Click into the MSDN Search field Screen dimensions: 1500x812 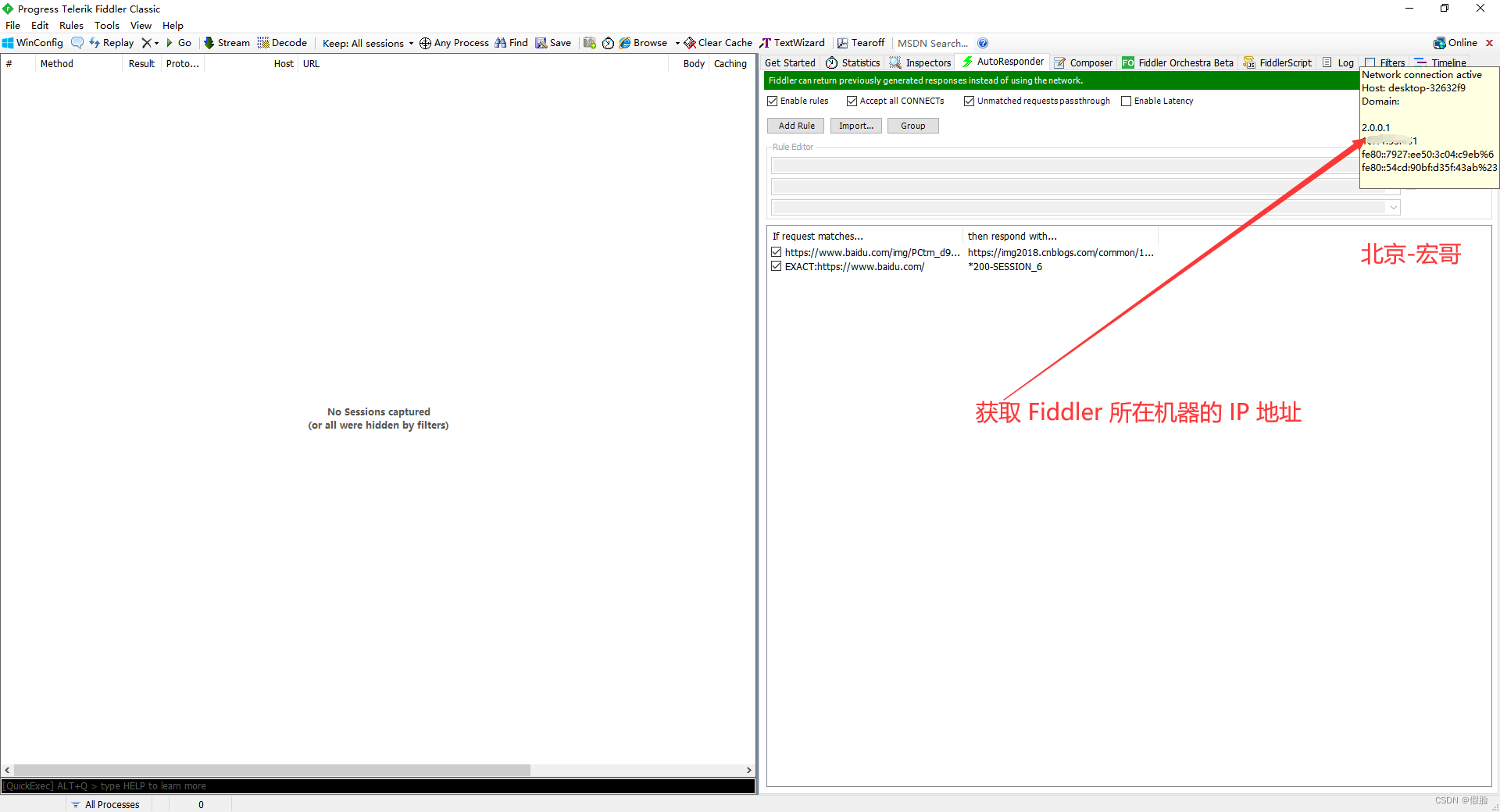(933, 43)
